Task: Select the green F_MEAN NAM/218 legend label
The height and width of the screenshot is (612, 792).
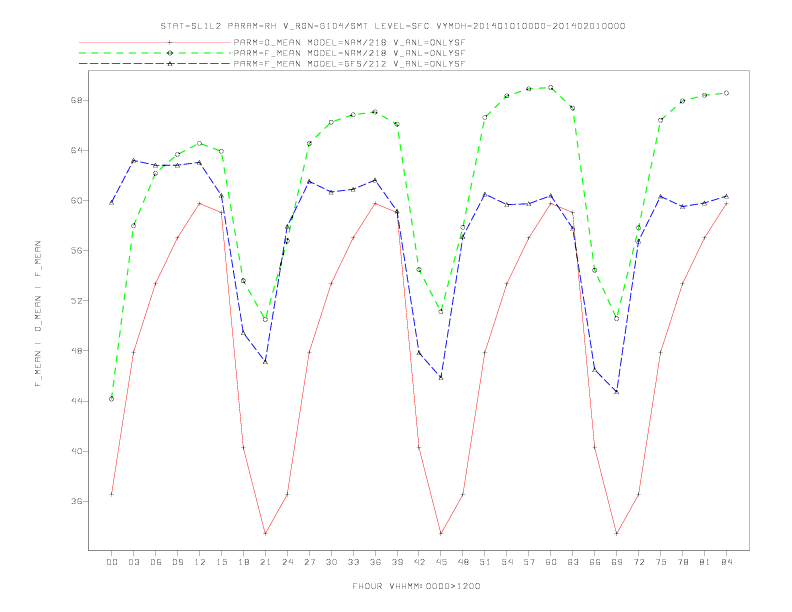Action: (x=349, y=53)
